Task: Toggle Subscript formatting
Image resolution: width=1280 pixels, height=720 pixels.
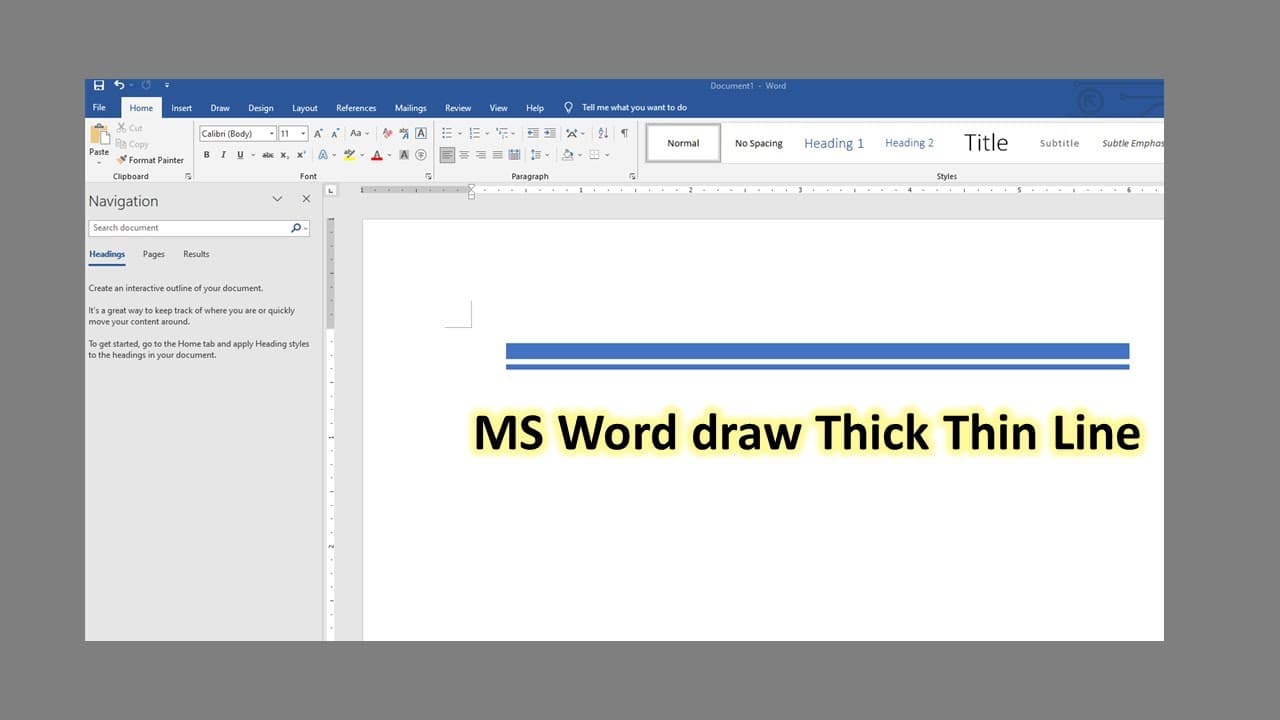Action: (285, 155)
